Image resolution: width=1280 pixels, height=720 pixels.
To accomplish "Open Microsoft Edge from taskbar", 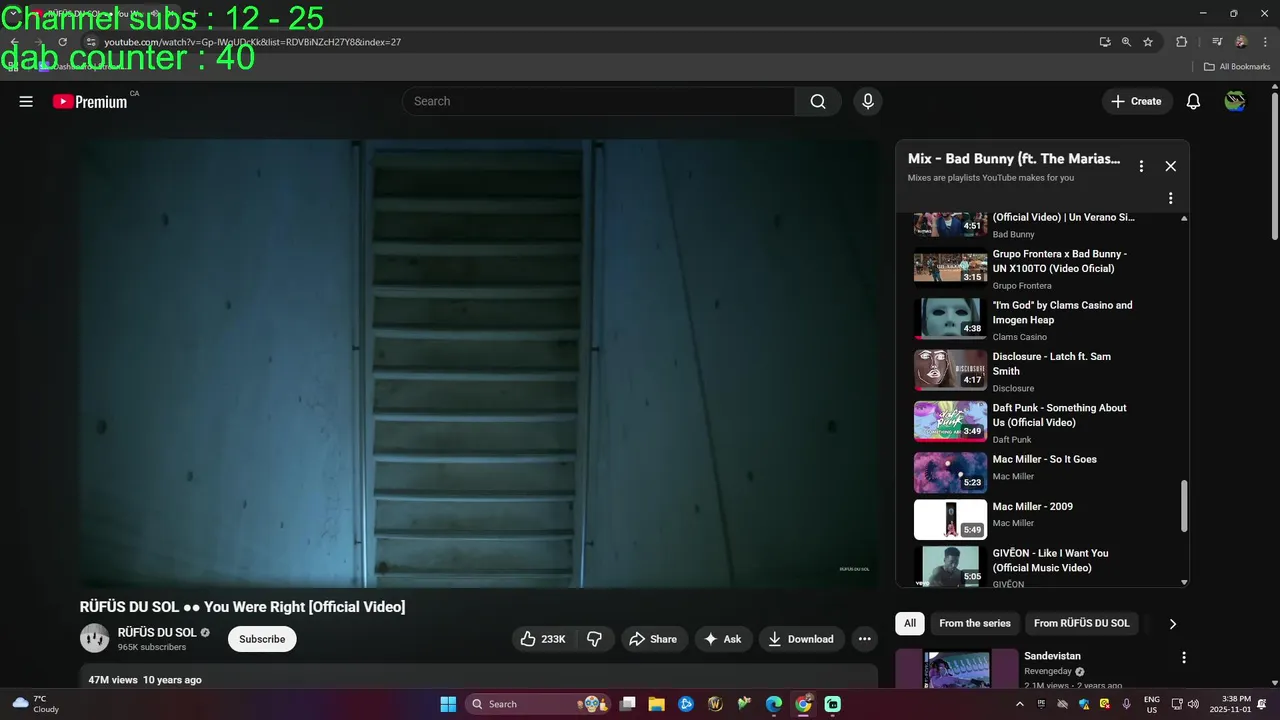I will (774, 704).
